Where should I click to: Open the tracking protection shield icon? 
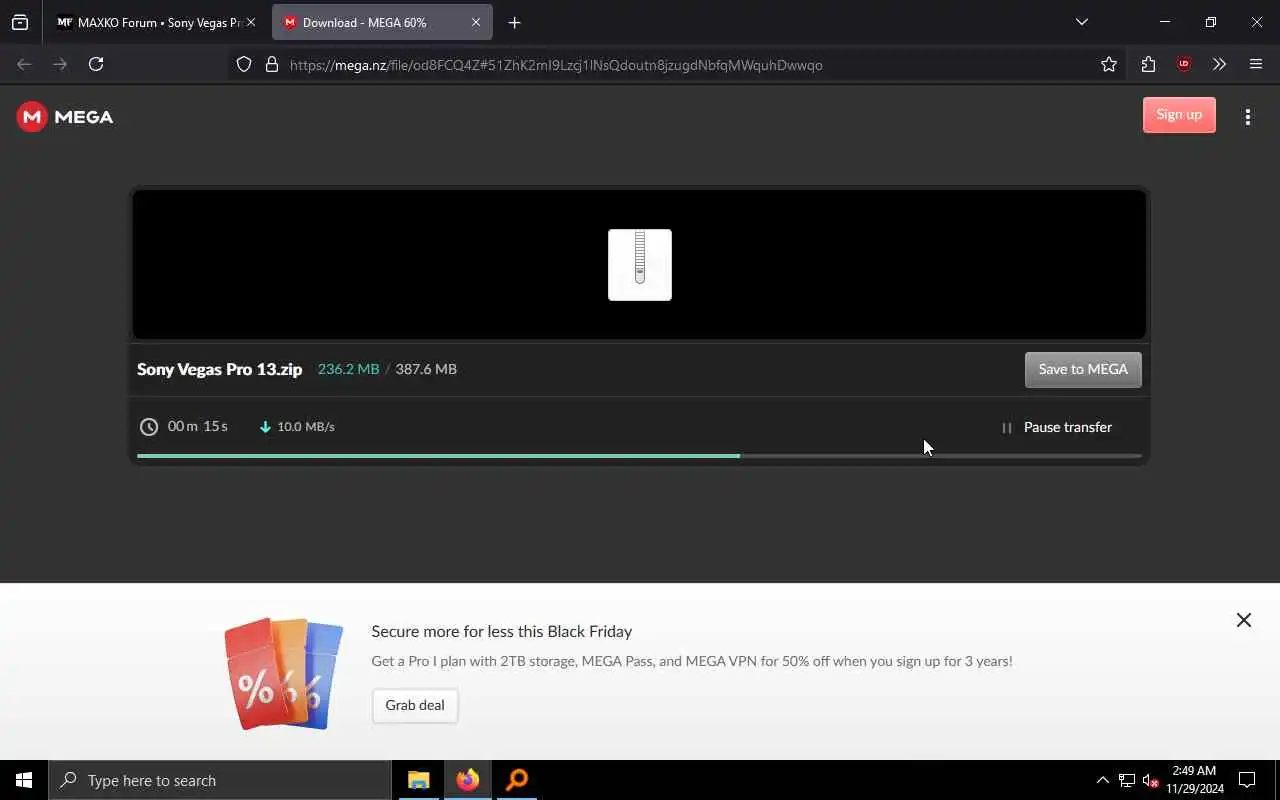pyautogui.click(x=244, y=64)
